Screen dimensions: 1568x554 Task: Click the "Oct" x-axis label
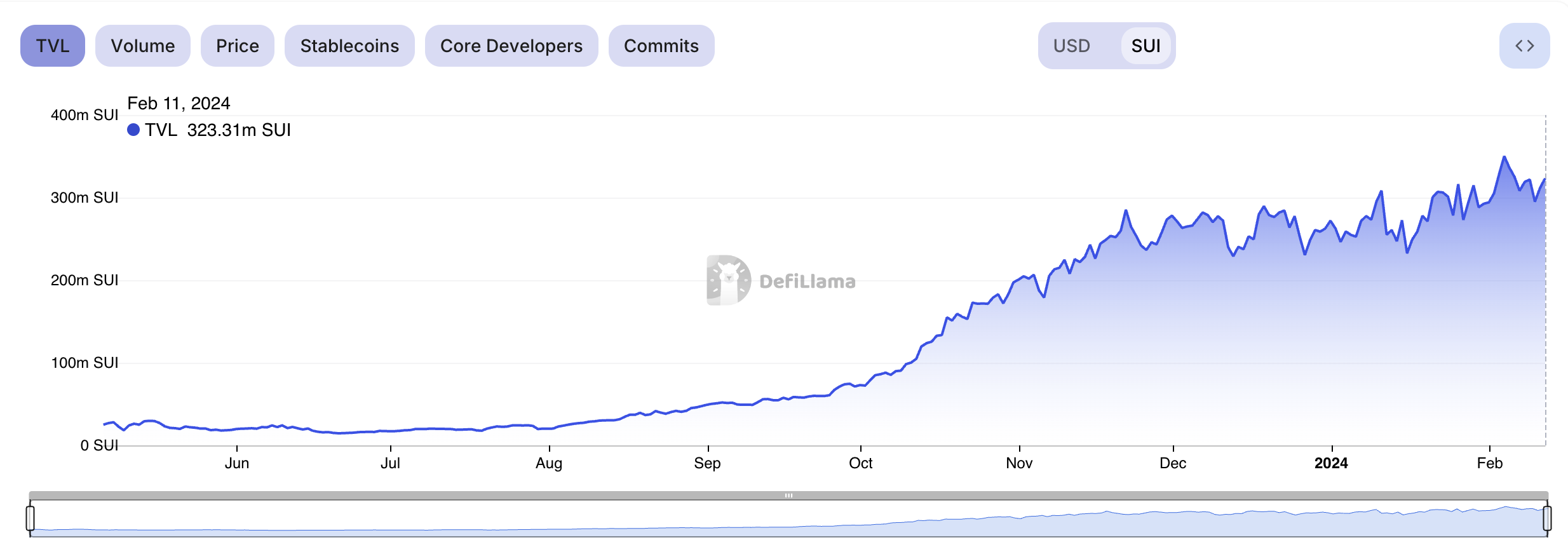[x=861, y=463]
